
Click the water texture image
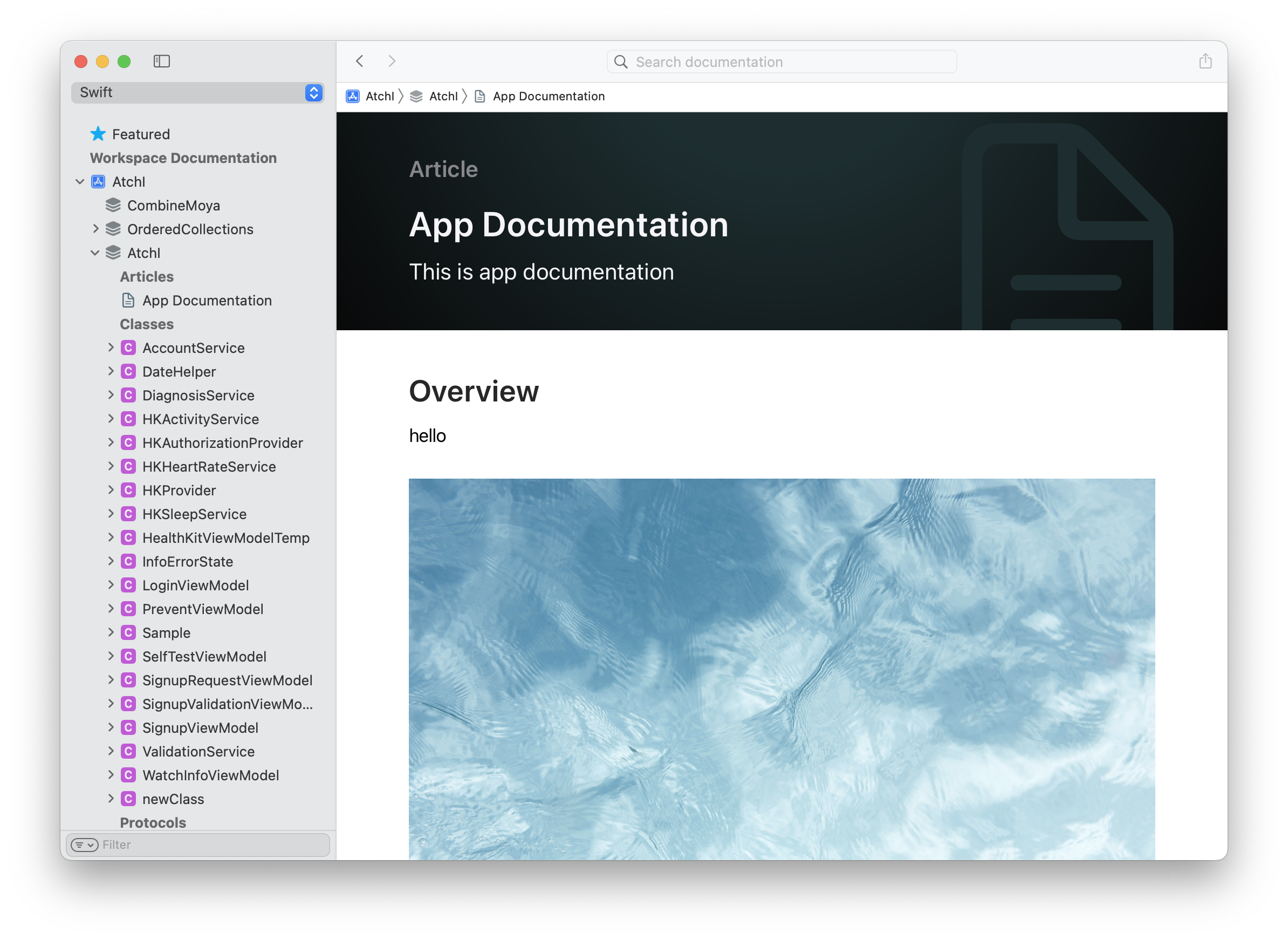tap(782, 669)
